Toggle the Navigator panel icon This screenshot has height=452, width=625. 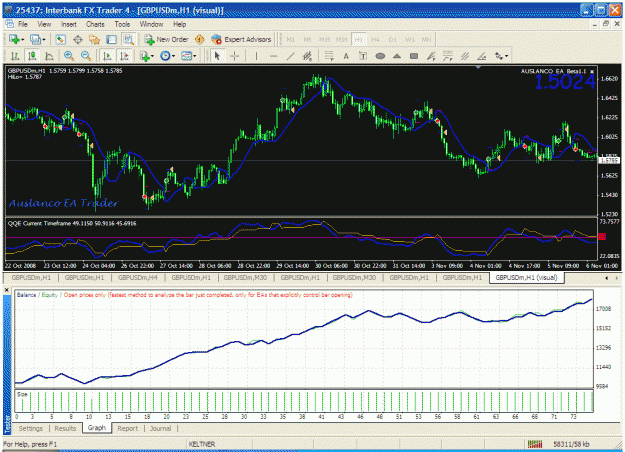[94, 39]
